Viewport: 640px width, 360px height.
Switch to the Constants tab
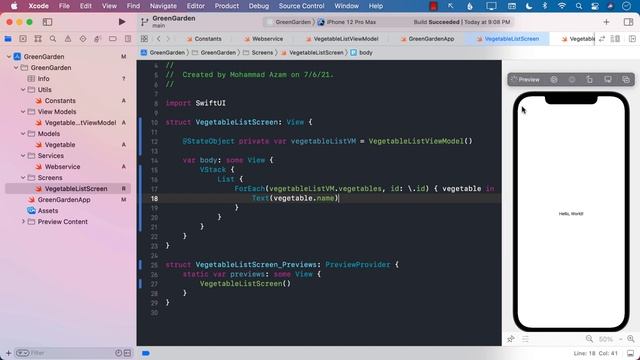pos(204,39)
